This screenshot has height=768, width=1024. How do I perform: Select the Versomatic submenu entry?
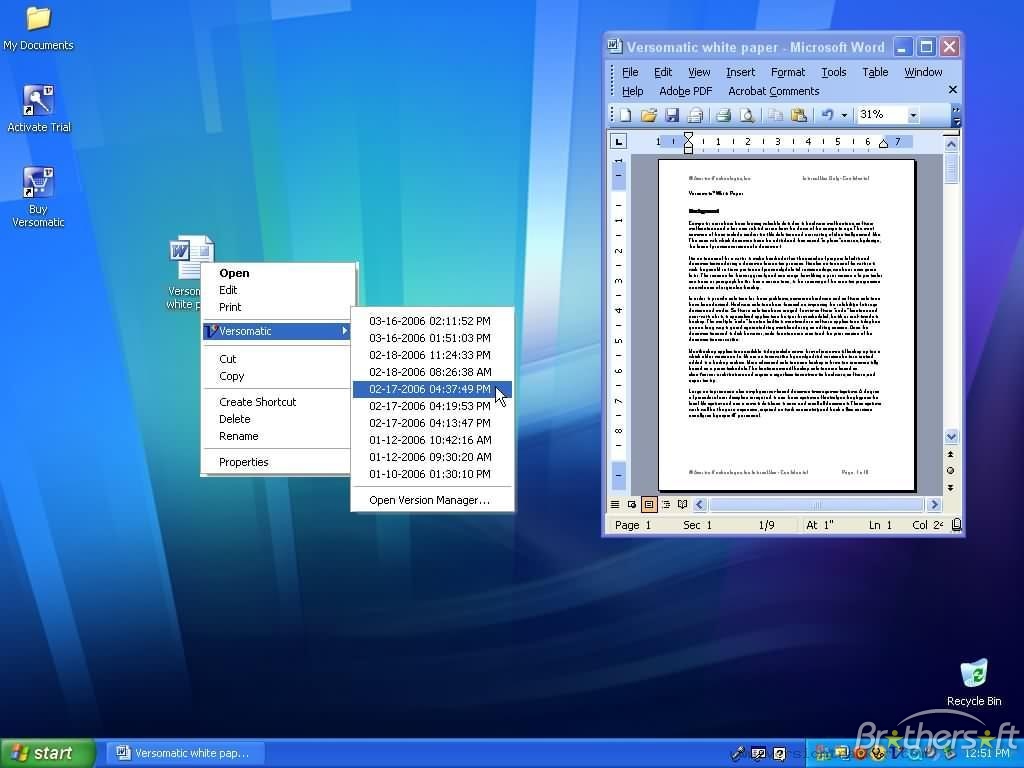point(278,331)
